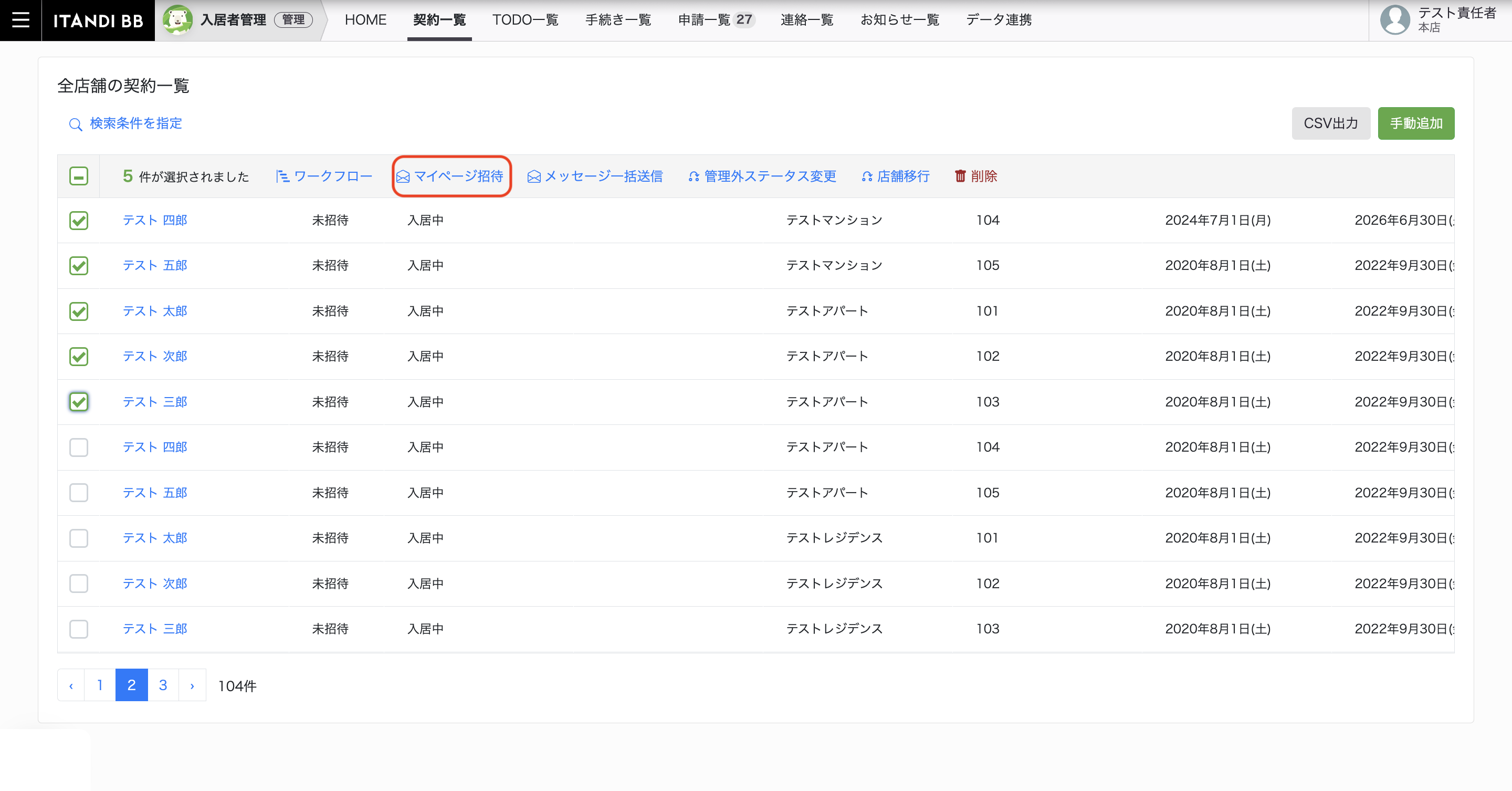Go to the HOME tab
This screenshot has width=1512, height=791.
[365, 20]
